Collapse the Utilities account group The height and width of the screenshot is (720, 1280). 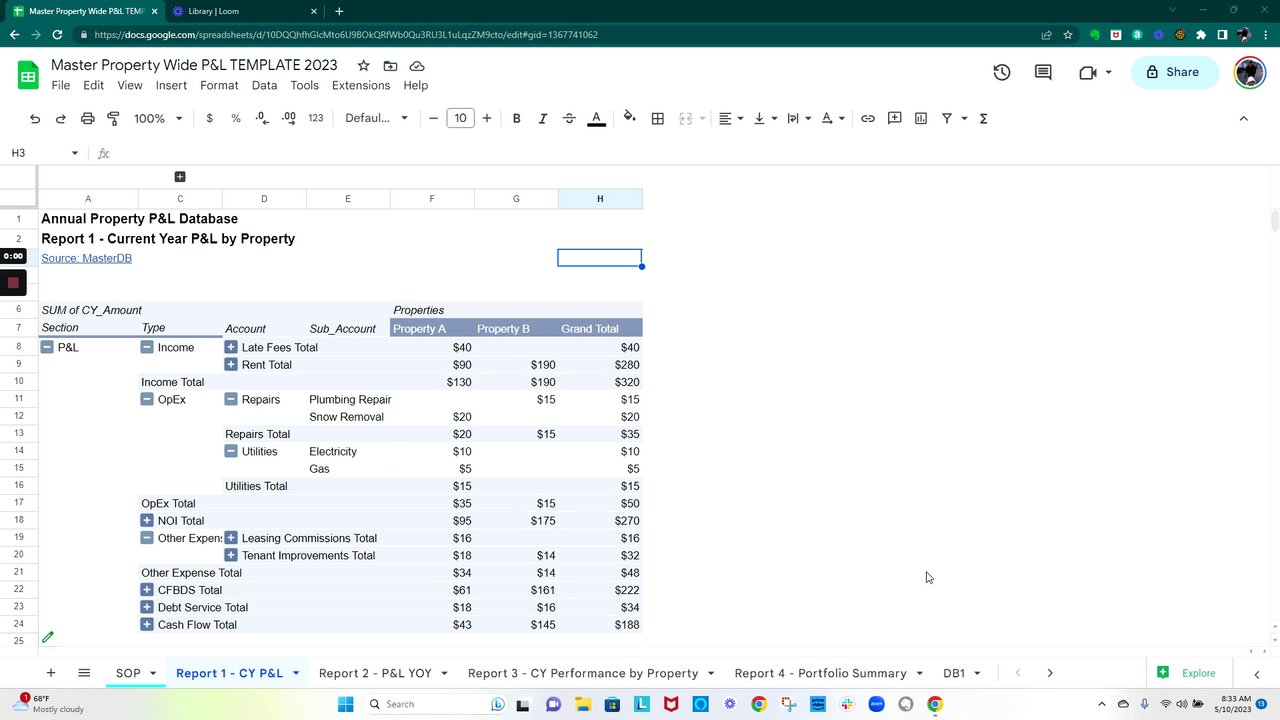(231, 451)
